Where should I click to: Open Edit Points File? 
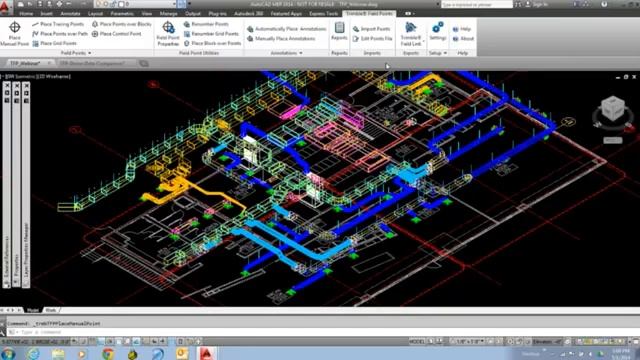pos(372,39)
